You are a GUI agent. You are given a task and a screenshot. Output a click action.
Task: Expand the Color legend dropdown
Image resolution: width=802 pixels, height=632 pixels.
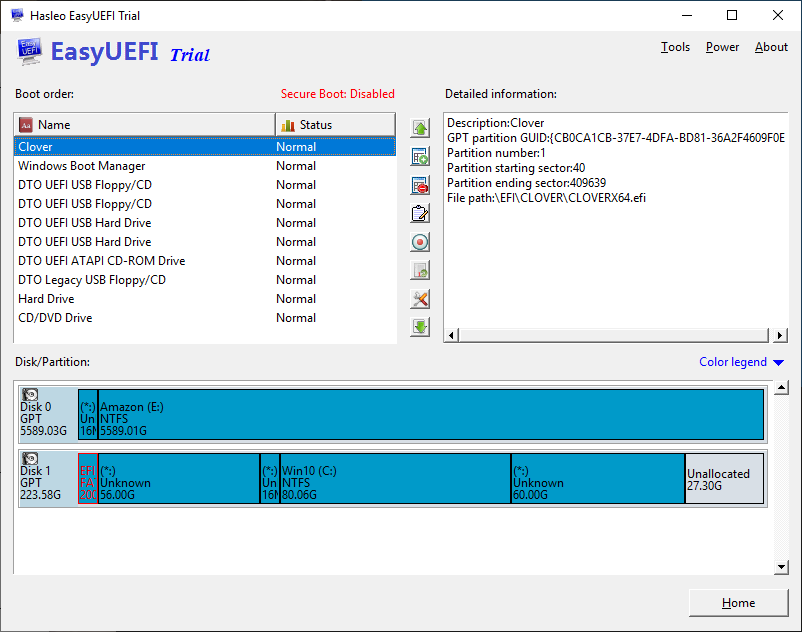[741, 362]
